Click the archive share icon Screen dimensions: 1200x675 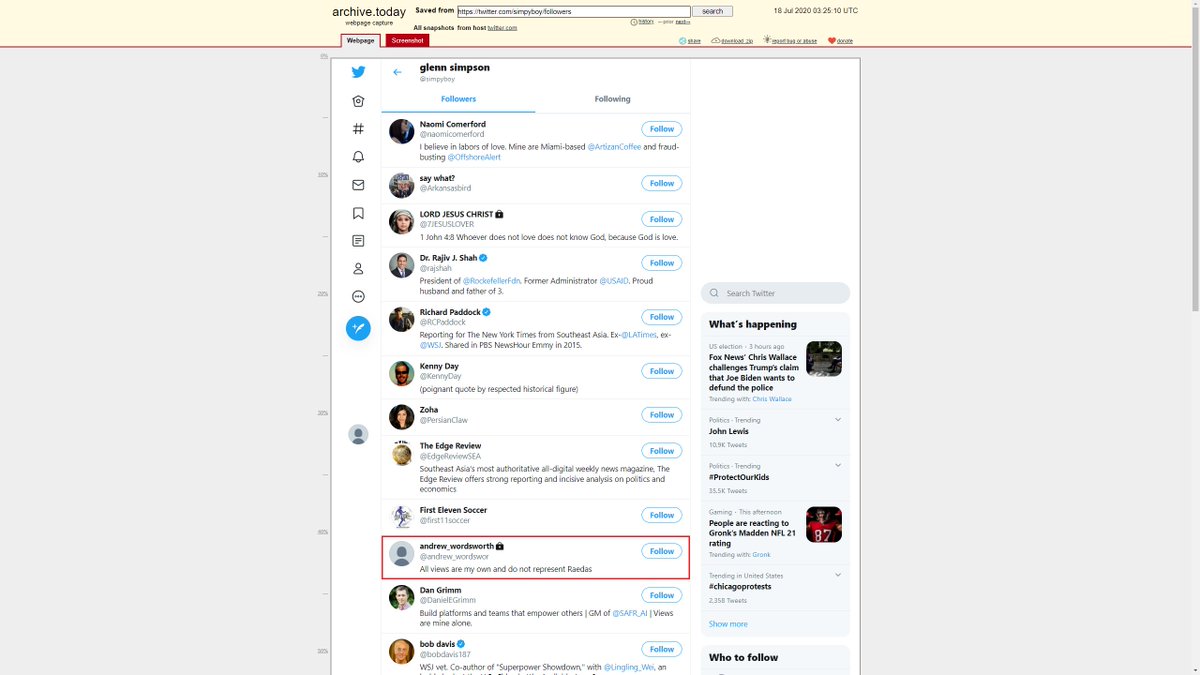pos(683,41)
